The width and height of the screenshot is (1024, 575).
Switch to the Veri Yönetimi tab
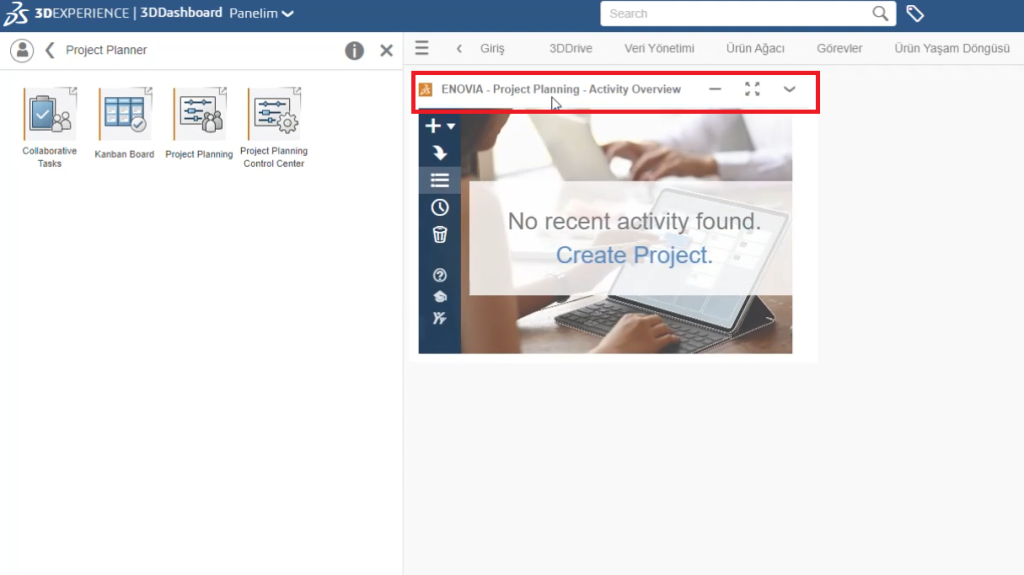pos(659,49)
